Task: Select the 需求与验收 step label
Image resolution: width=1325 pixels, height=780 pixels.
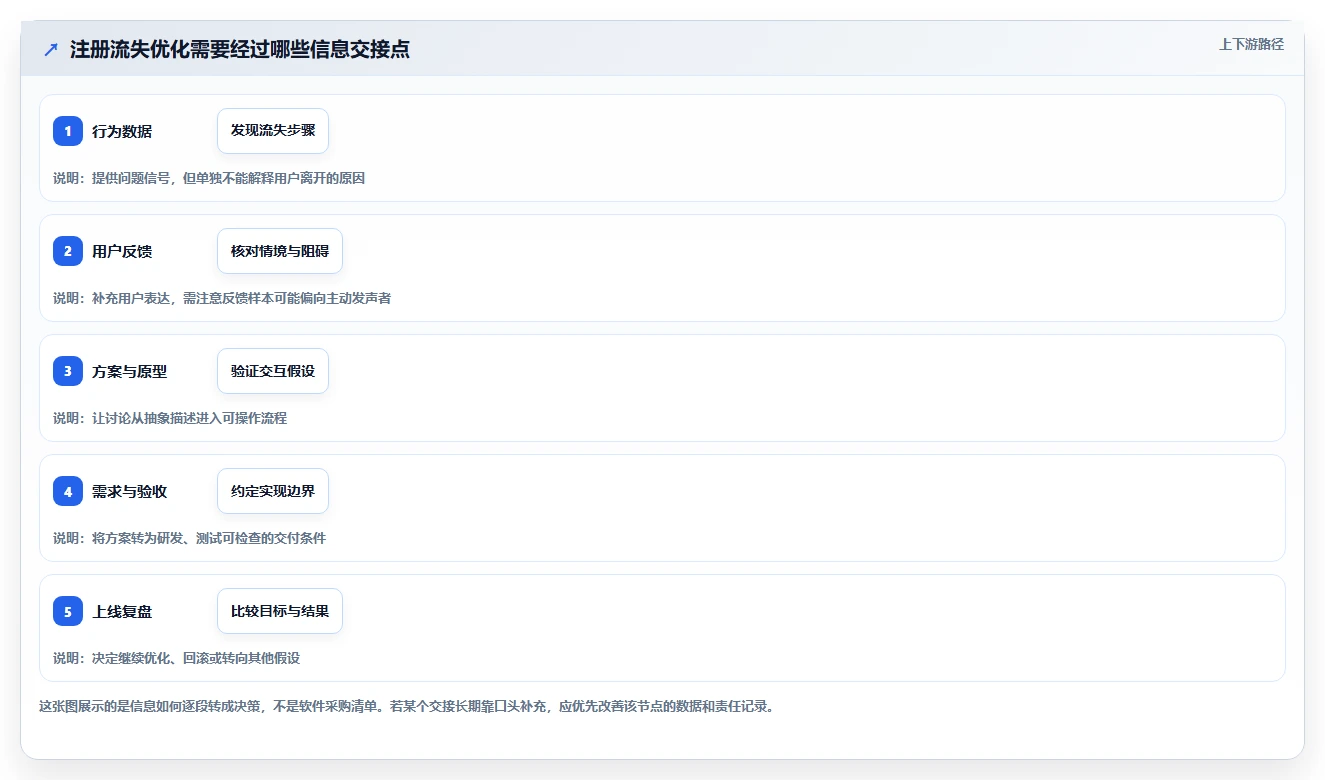Action: (130, 491)
